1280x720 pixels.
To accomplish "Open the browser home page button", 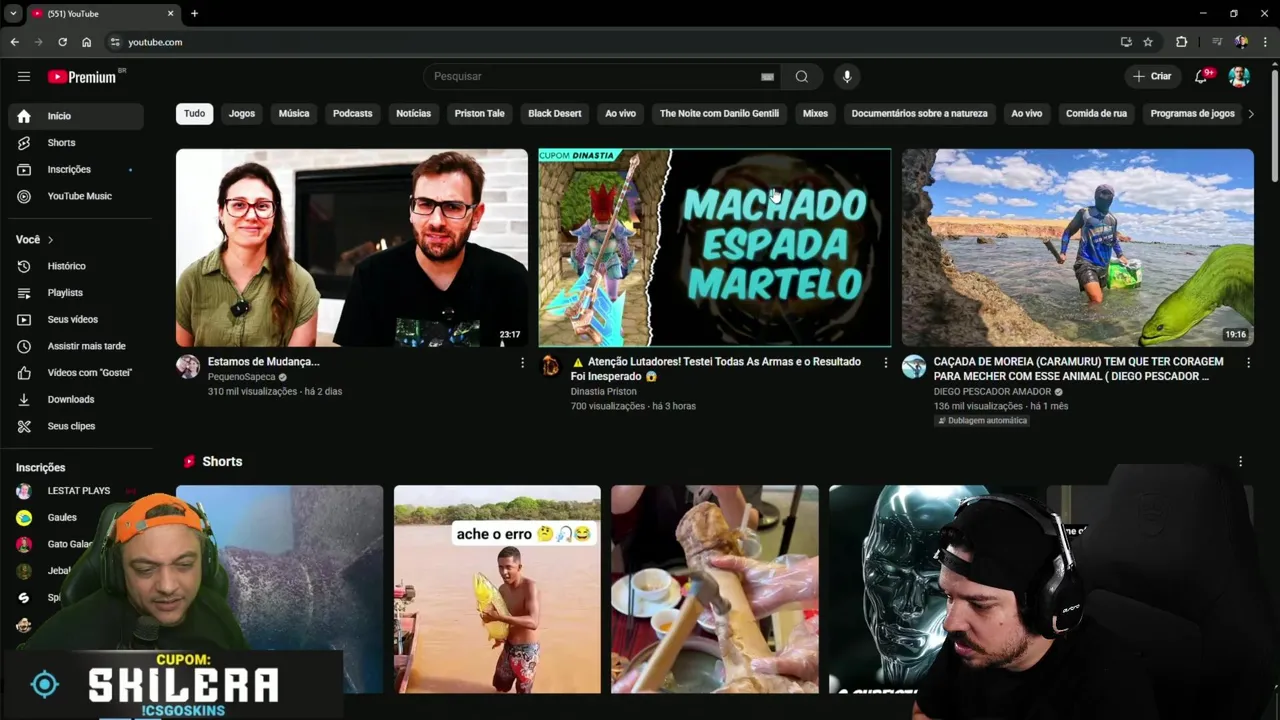I will pyautogui.click(x=86, y=42).
